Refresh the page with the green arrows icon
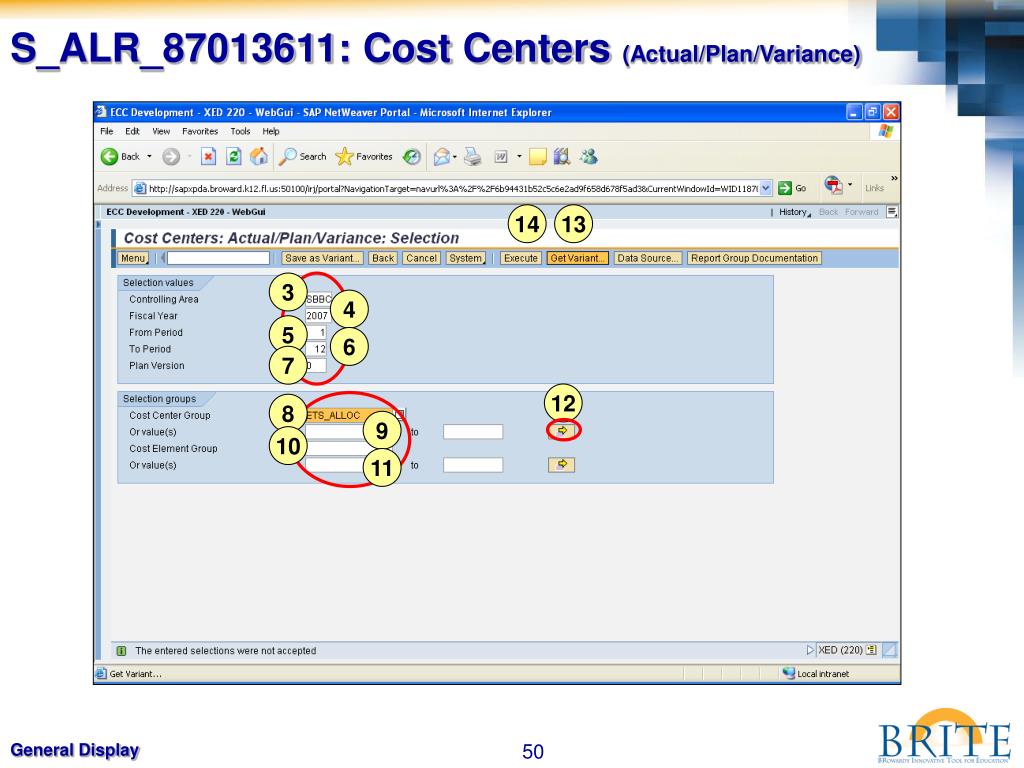The image size is (1024, 768). pos(233,157)
